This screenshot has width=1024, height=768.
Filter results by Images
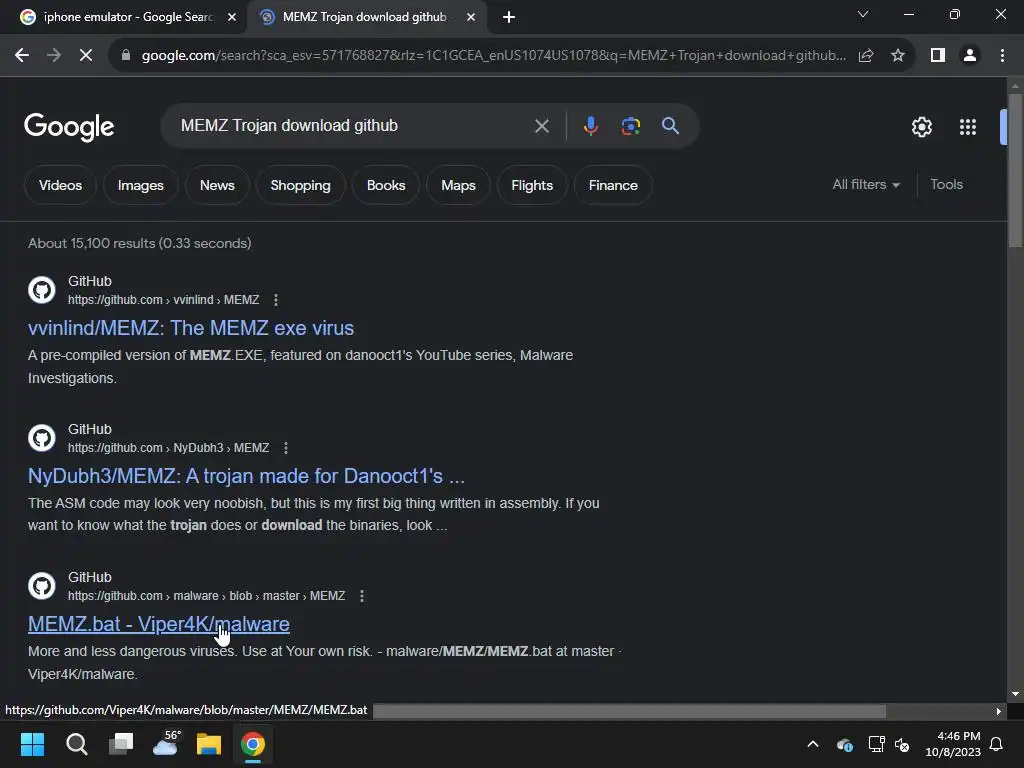(140, 185)
